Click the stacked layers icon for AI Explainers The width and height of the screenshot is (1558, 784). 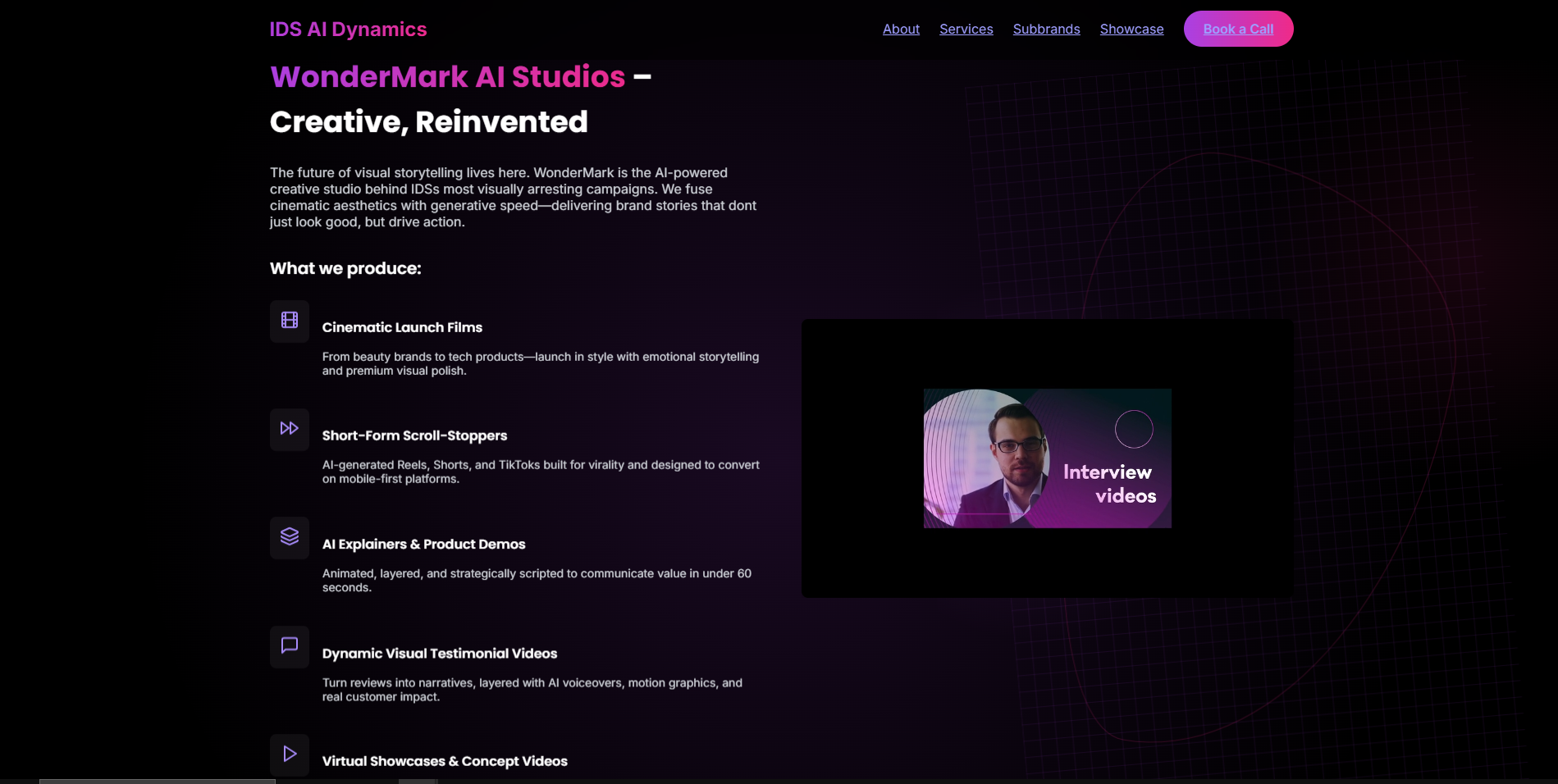click(290, 537)
